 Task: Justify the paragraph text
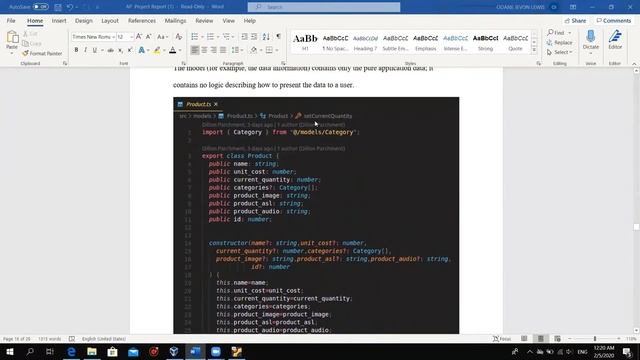click(x=223, y=50)
